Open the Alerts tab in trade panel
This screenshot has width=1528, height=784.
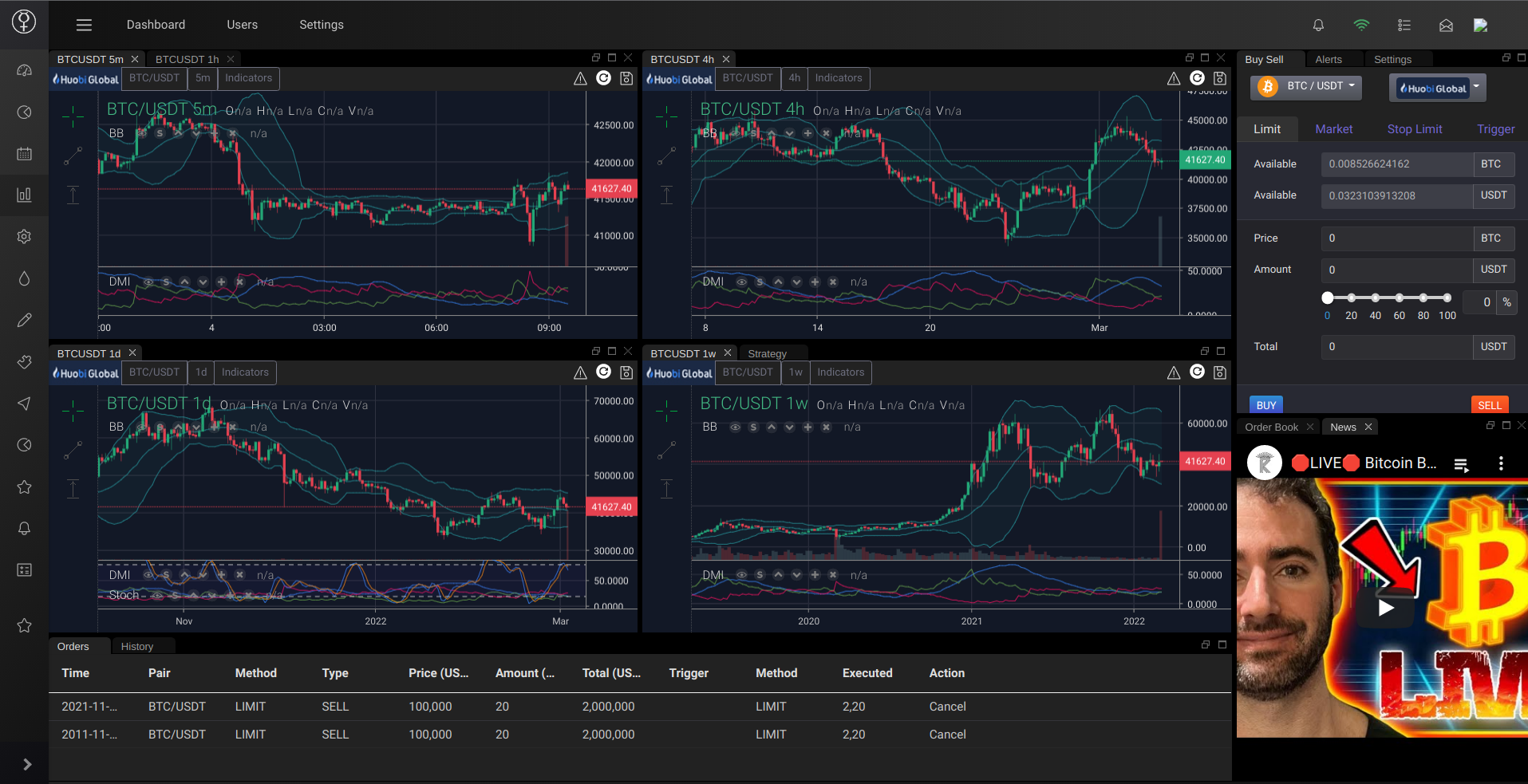[x=1329, y=60]
